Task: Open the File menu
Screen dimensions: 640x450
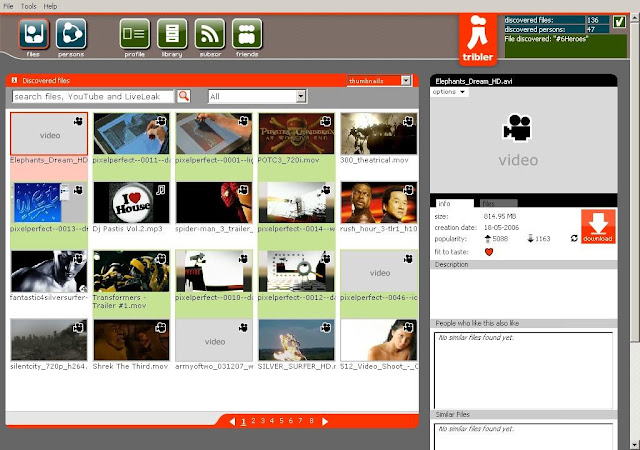Action: pyautogui.click(x=8, y=6)
